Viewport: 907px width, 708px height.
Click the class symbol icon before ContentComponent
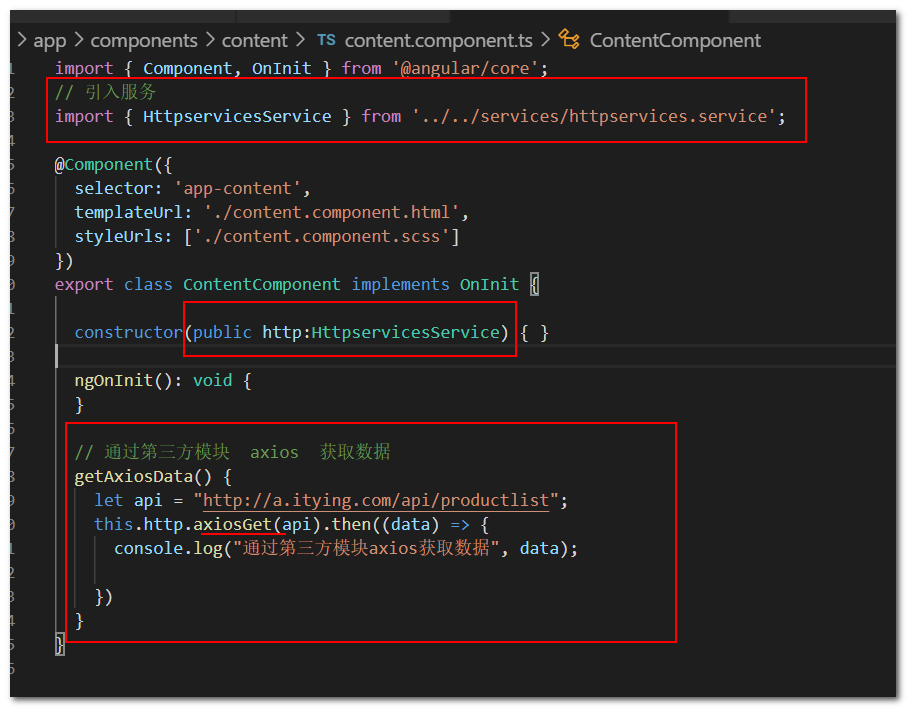tap(569, 40)
